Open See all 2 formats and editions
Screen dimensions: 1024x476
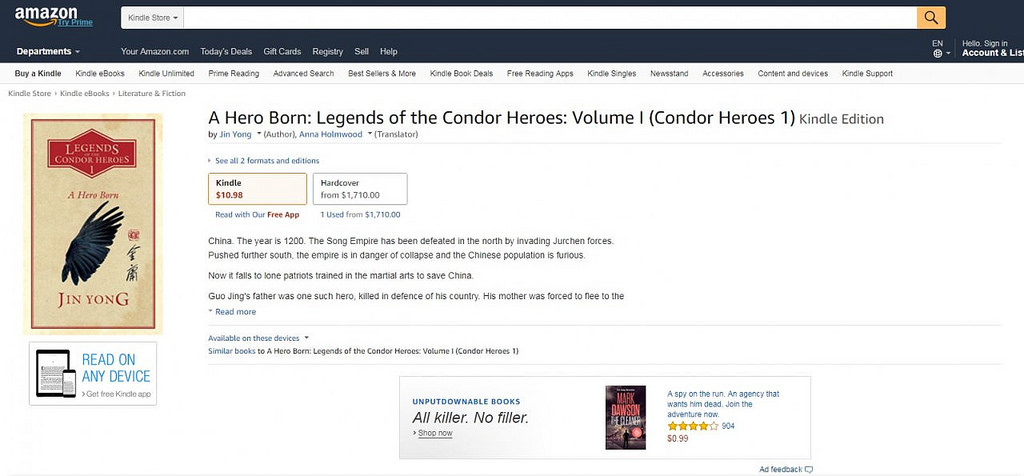click(267, 161)
